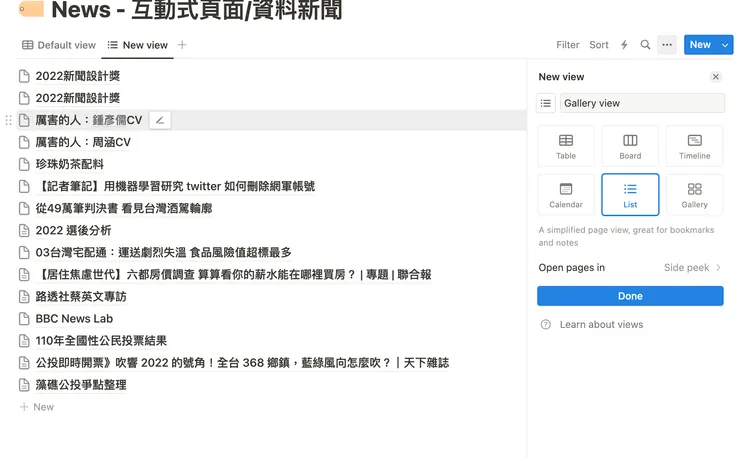Open 03台灣宅配通 page
The height and width of the screenshot is (458, 740).
163,253
